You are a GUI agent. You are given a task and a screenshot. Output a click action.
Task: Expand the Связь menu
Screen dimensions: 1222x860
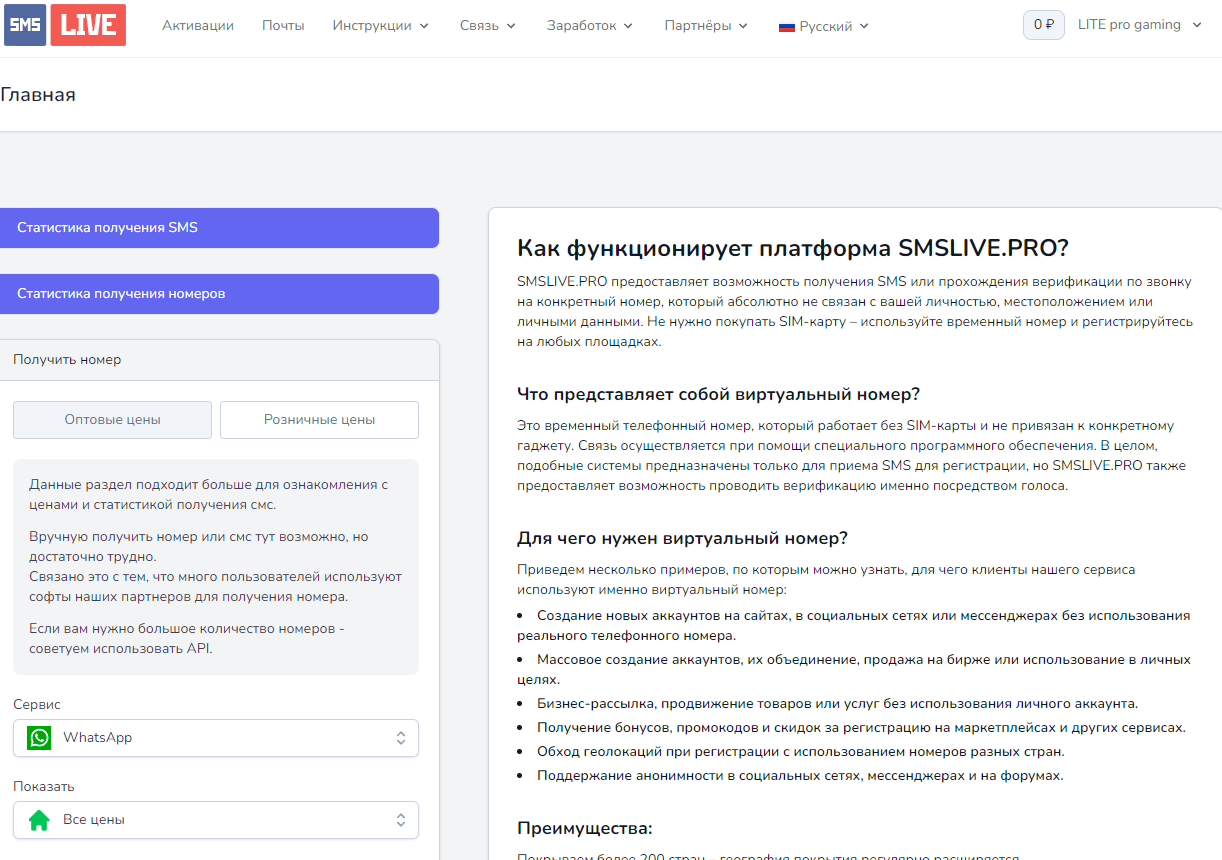488,25
